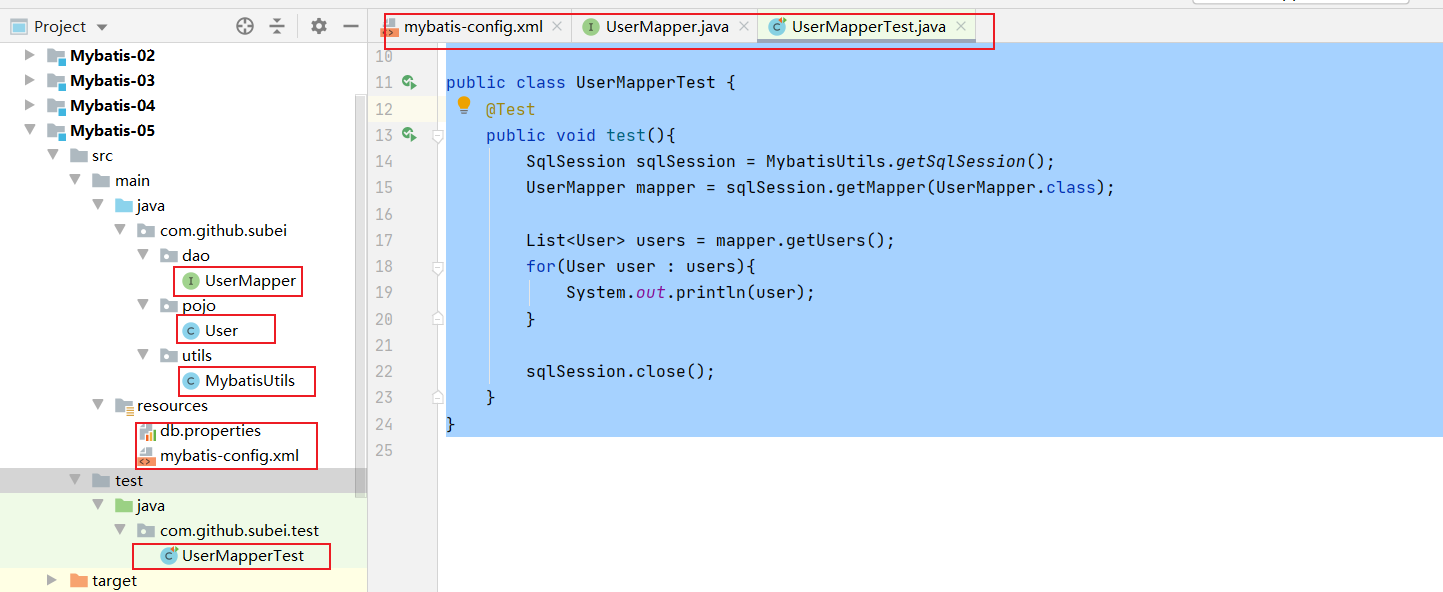Close the UserMapper.java editor tab

743,27
